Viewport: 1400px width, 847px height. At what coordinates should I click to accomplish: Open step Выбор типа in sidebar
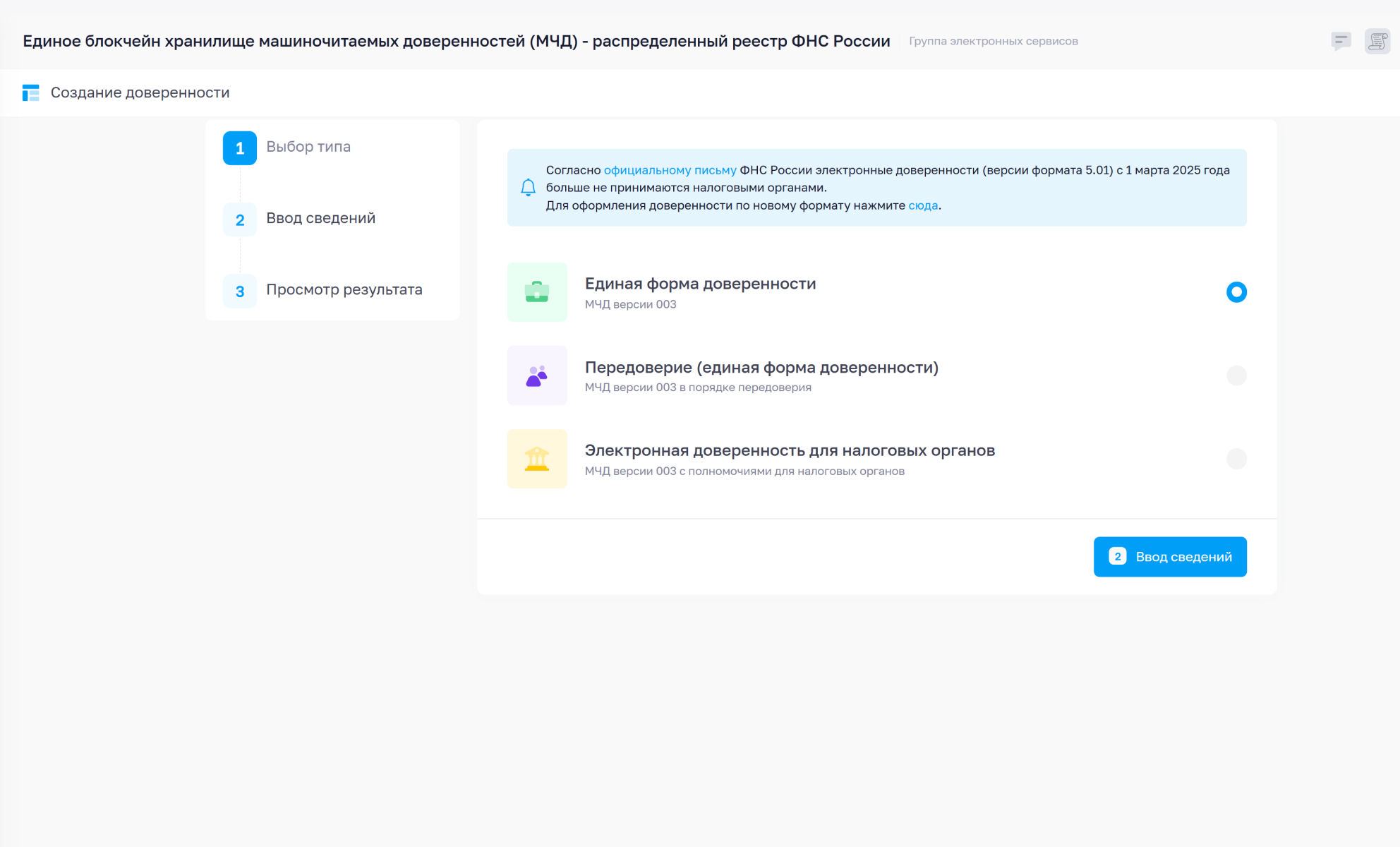pos(308,147)
